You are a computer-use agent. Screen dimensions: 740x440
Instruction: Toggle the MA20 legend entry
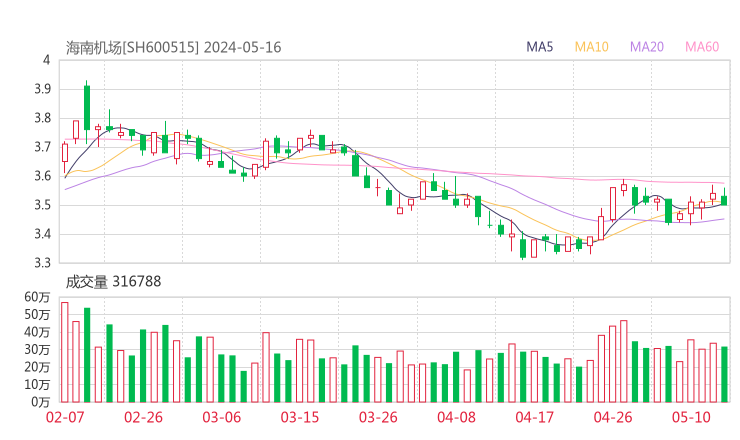point(646,47)
